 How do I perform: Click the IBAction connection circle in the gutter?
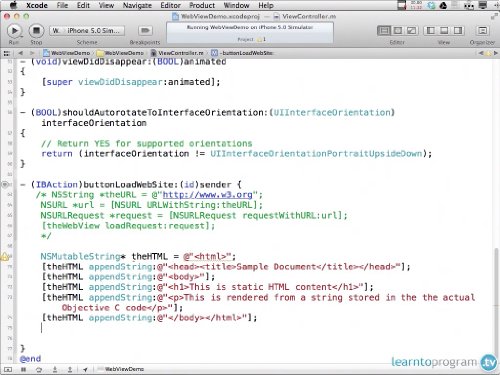coord(4,184)
